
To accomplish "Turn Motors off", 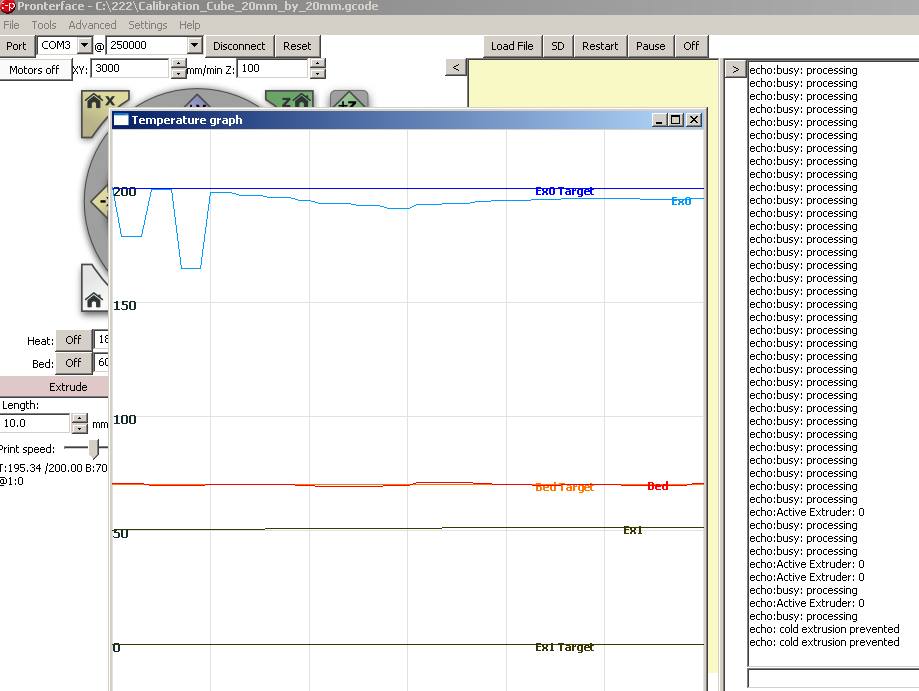I will click(x=34, y=70).
